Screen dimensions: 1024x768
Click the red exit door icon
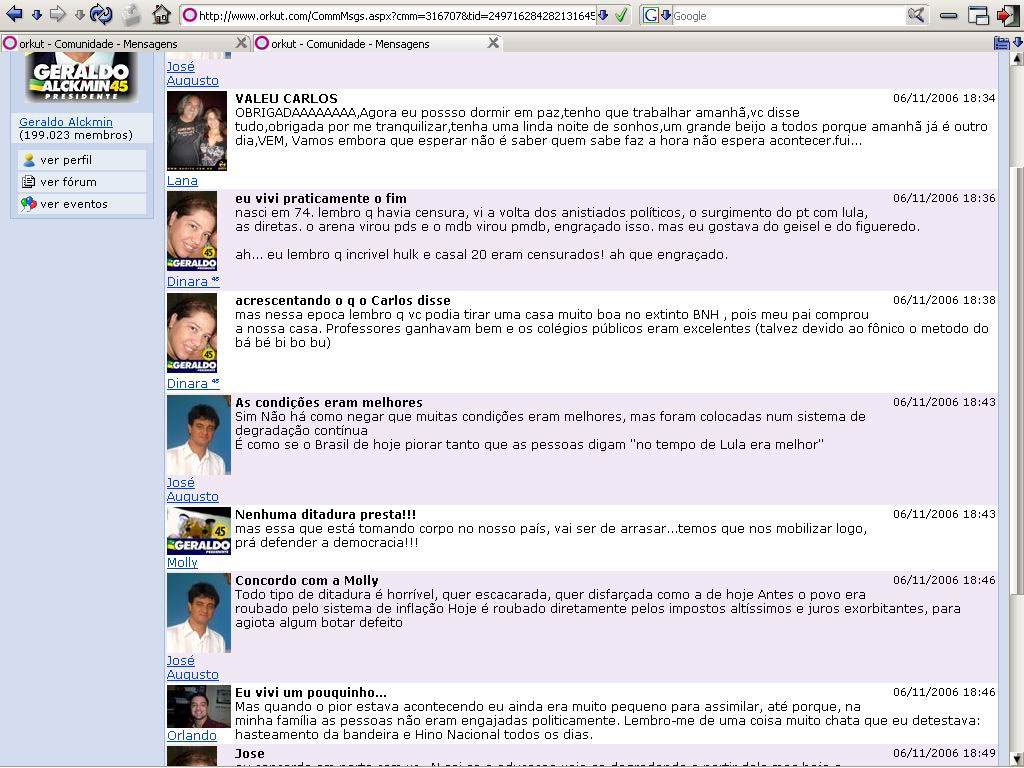click(x=1007, y=15)
